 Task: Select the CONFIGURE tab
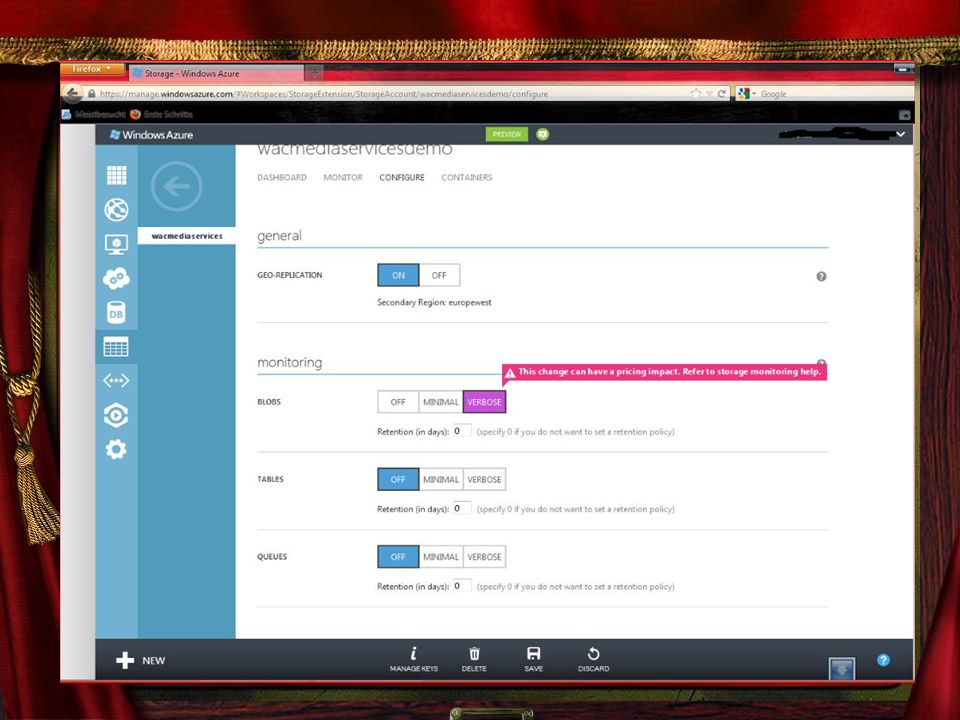pyautogui.click(x=402, y=178)
